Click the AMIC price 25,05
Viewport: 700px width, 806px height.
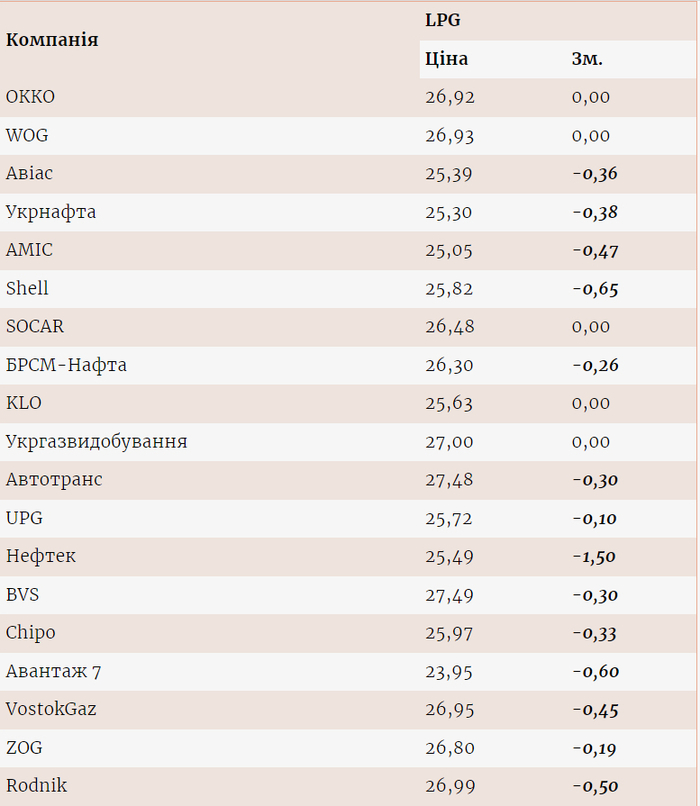449,250
